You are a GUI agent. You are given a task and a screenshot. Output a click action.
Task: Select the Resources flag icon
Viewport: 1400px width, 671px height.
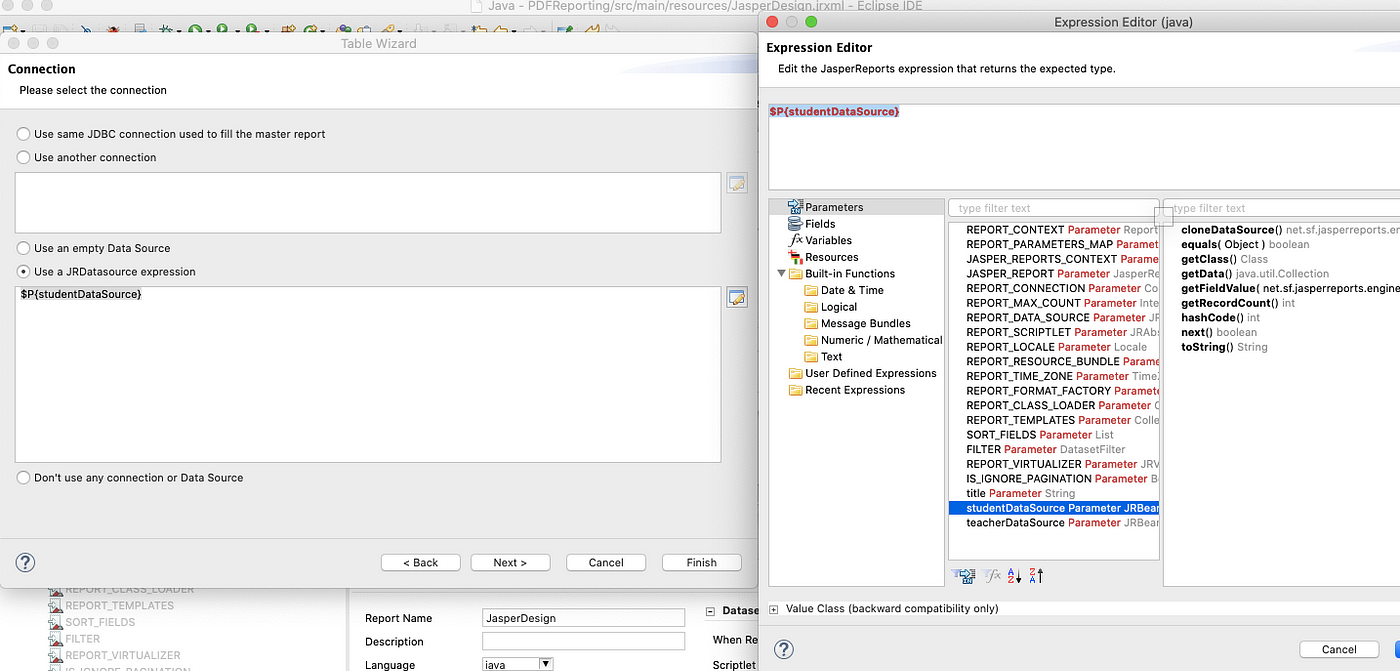tap(796, 257)
